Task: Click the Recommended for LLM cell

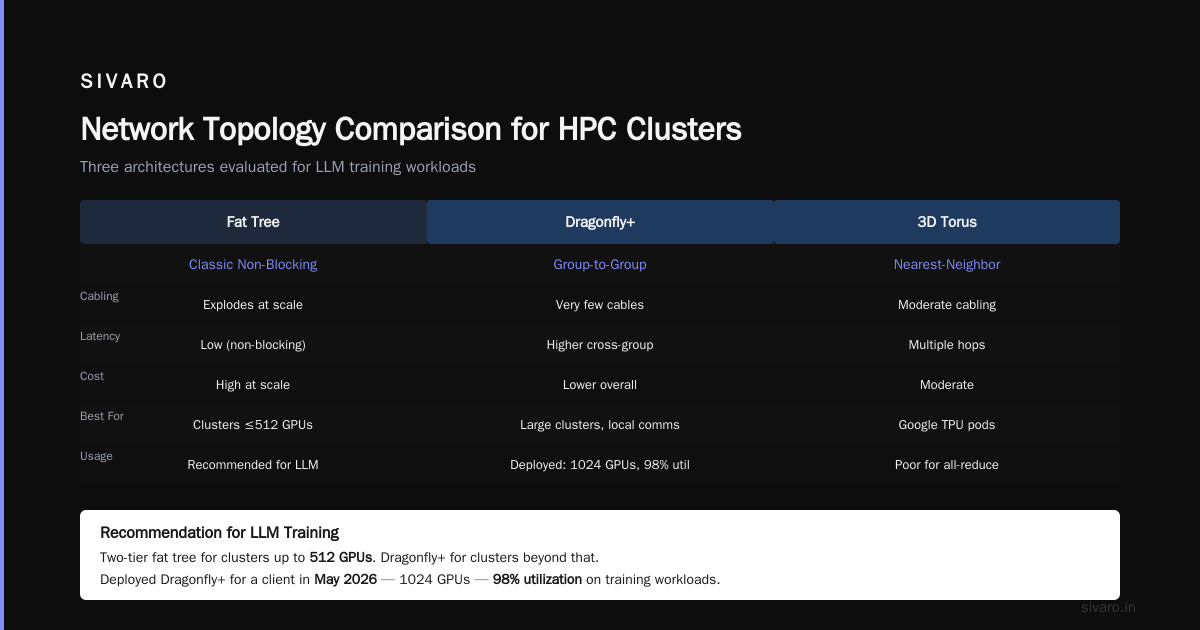Action: [253, 465]
